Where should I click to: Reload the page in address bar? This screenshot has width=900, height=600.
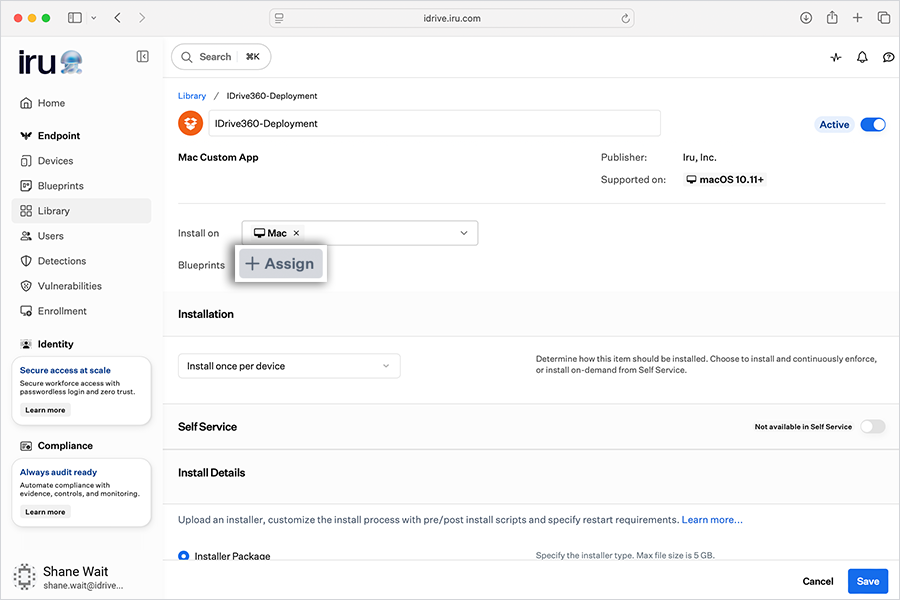click(x=625, y=18)
